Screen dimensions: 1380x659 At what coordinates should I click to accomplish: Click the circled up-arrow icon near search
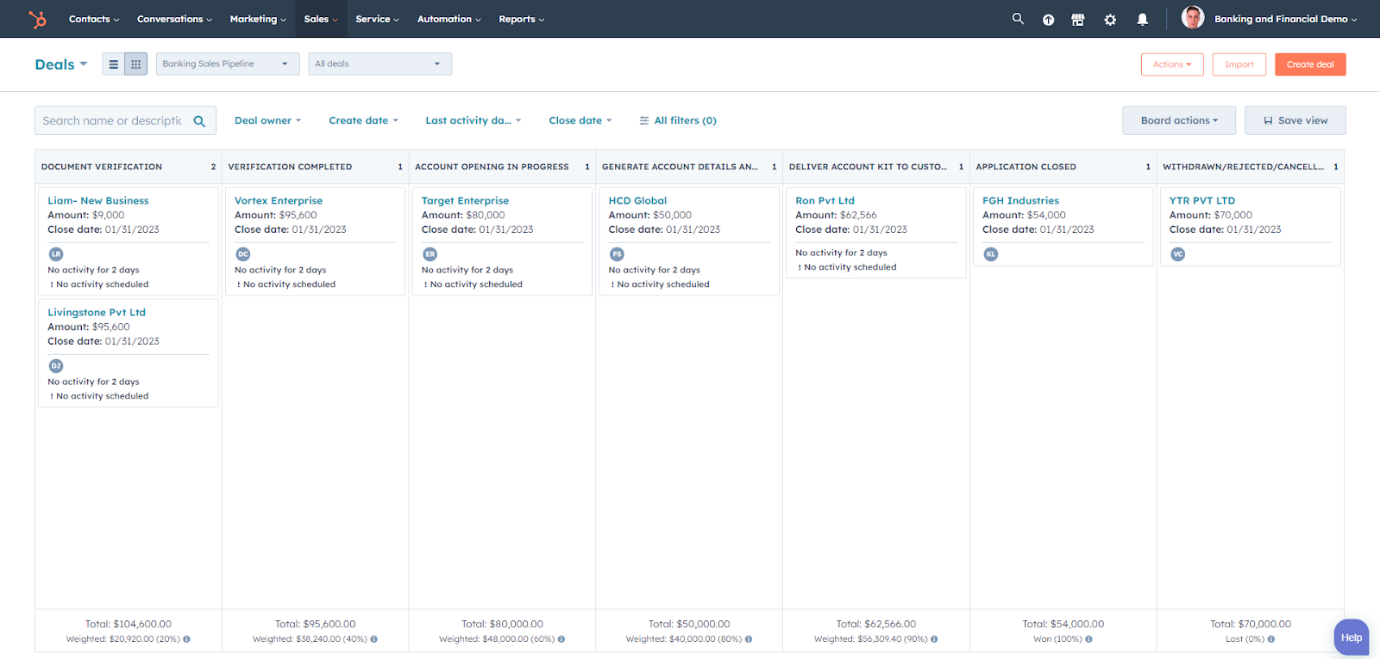point(1048,18)
